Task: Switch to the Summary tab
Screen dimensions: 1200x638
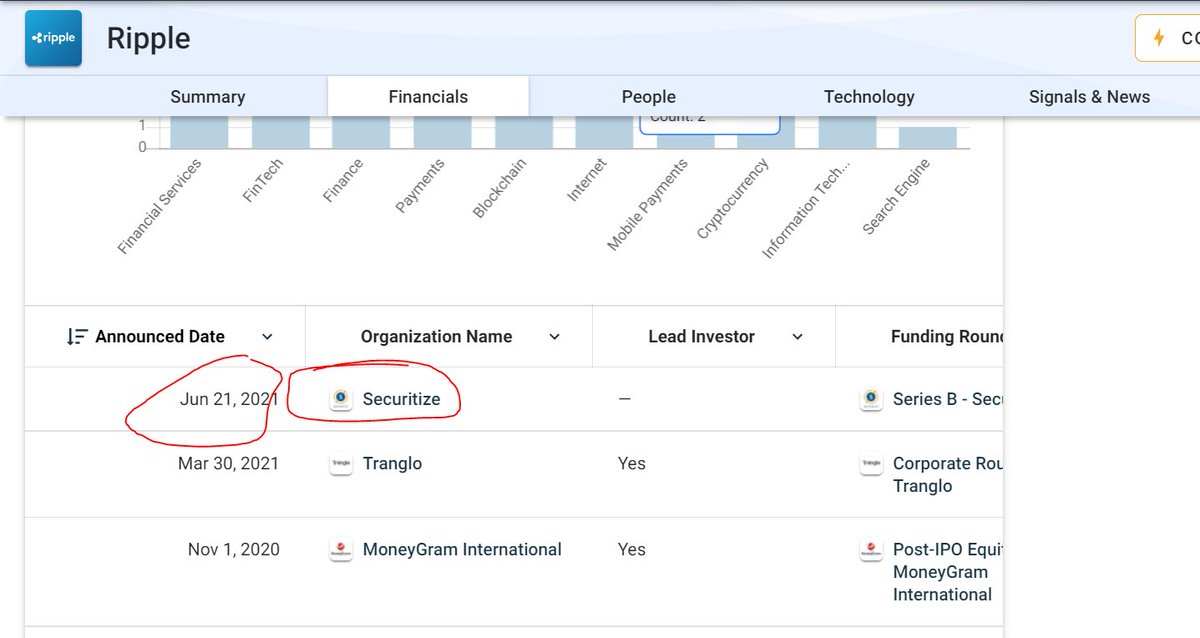Action: click(x=208, y=97)
